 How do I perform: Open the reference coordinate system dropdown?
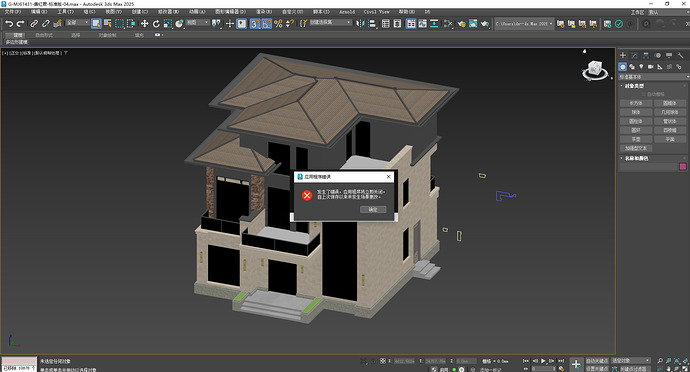point(198,22)
